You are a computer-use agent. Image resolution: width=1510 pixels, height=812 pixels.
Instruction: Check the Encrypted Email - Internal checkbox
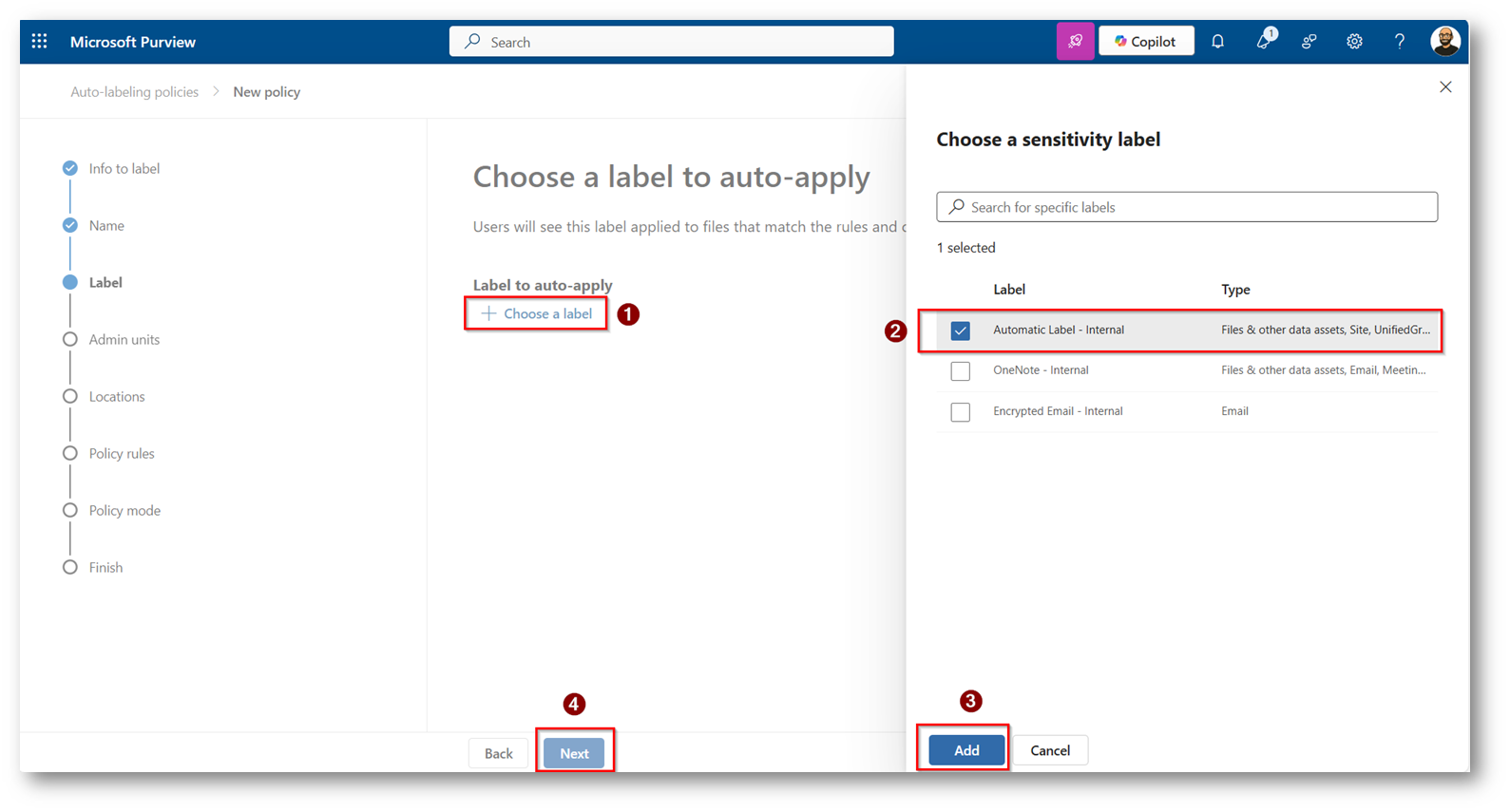click(x=960, y=412)
